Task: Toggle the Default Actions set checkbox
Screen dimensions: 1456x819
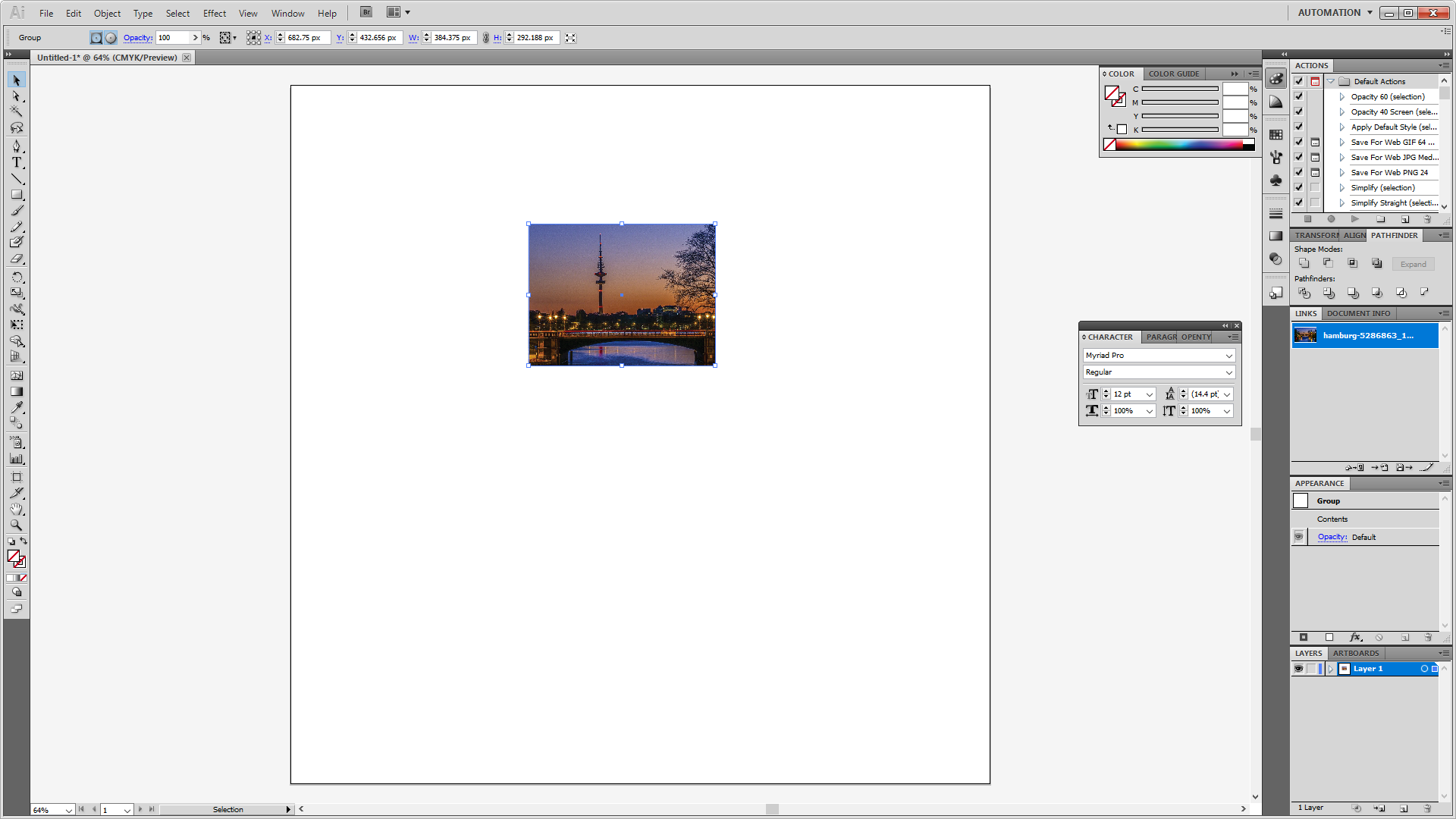Action: point(1299,81)
